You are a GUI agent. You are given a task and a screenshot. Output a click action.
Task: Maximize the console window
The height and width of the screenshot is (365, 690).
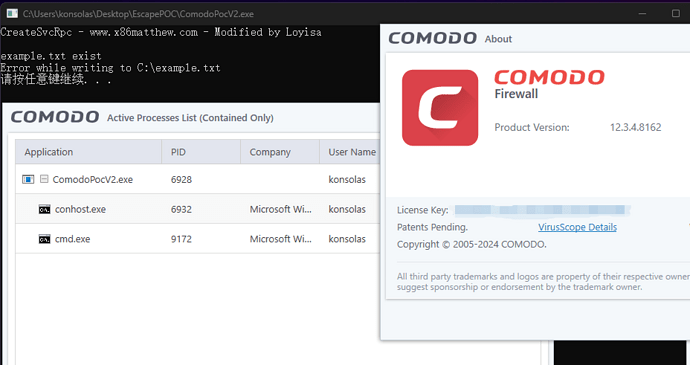(x=675, y=14)
